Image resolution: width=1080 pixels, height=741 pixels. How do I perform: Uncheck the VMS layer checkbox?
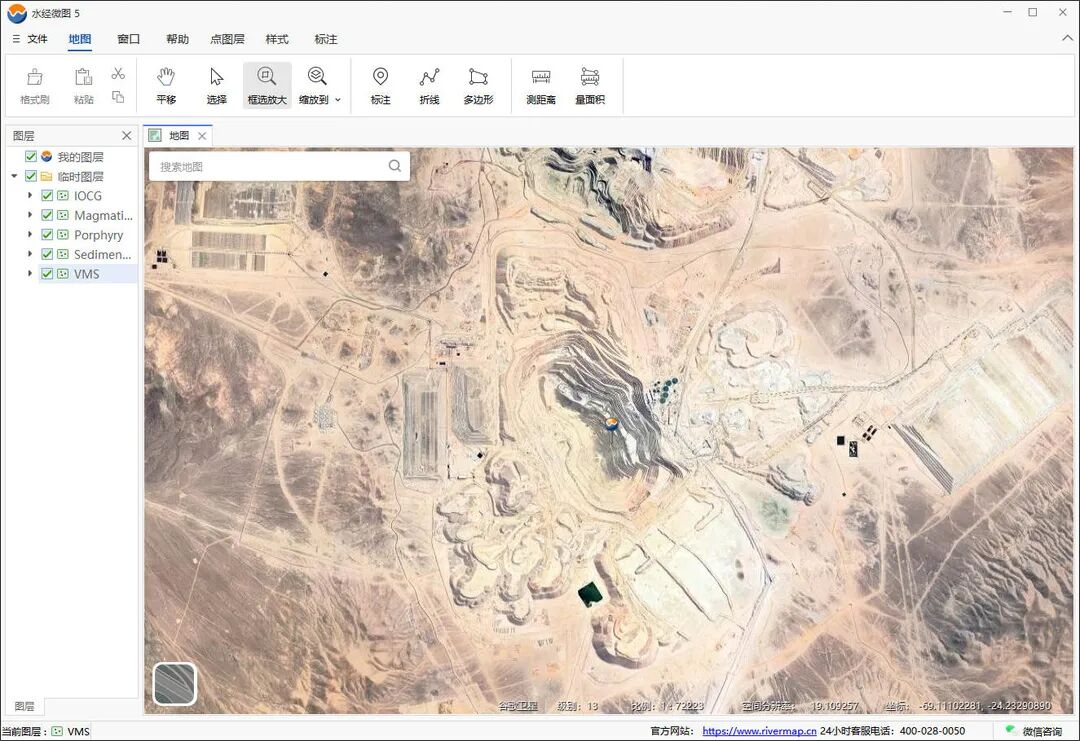click(47, 273)
